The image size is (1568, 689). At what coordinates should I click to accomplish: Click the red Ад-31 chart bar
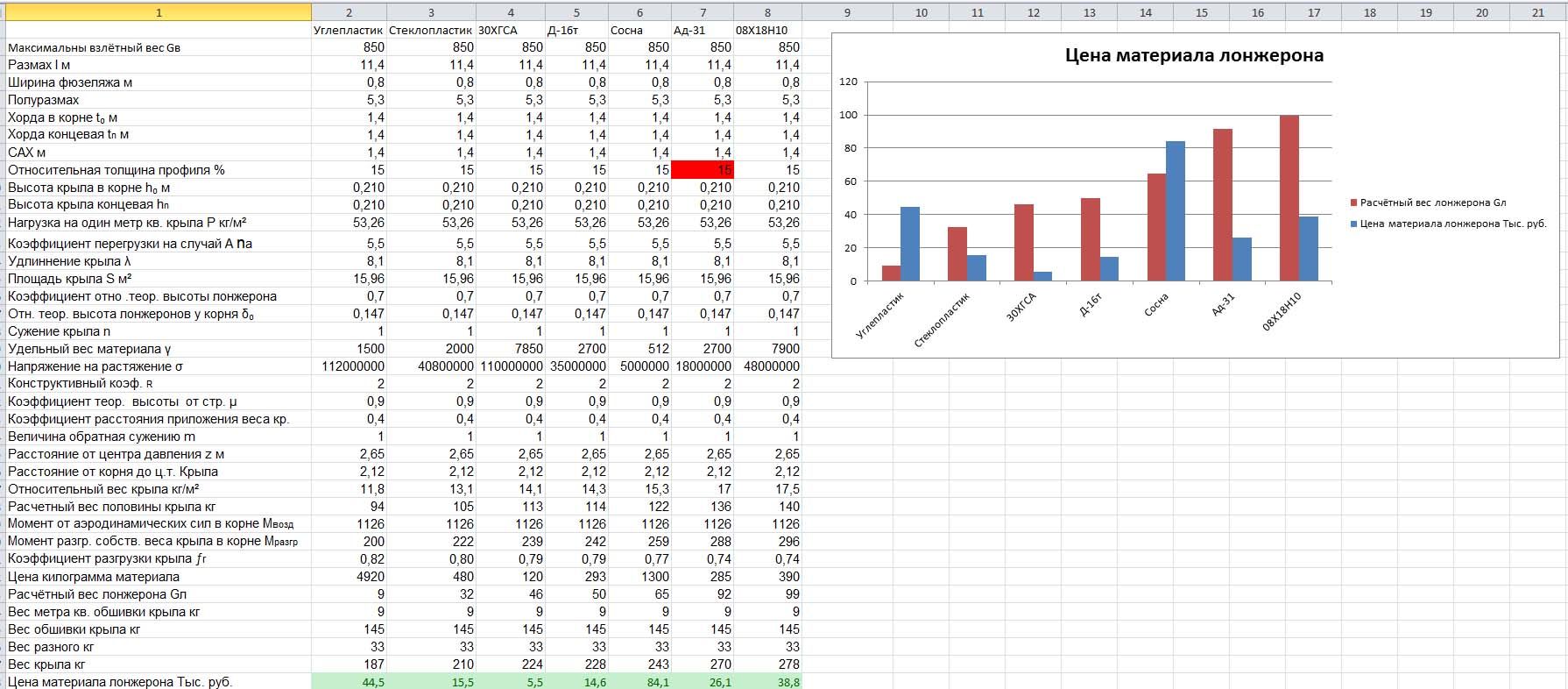(1223, 205)
